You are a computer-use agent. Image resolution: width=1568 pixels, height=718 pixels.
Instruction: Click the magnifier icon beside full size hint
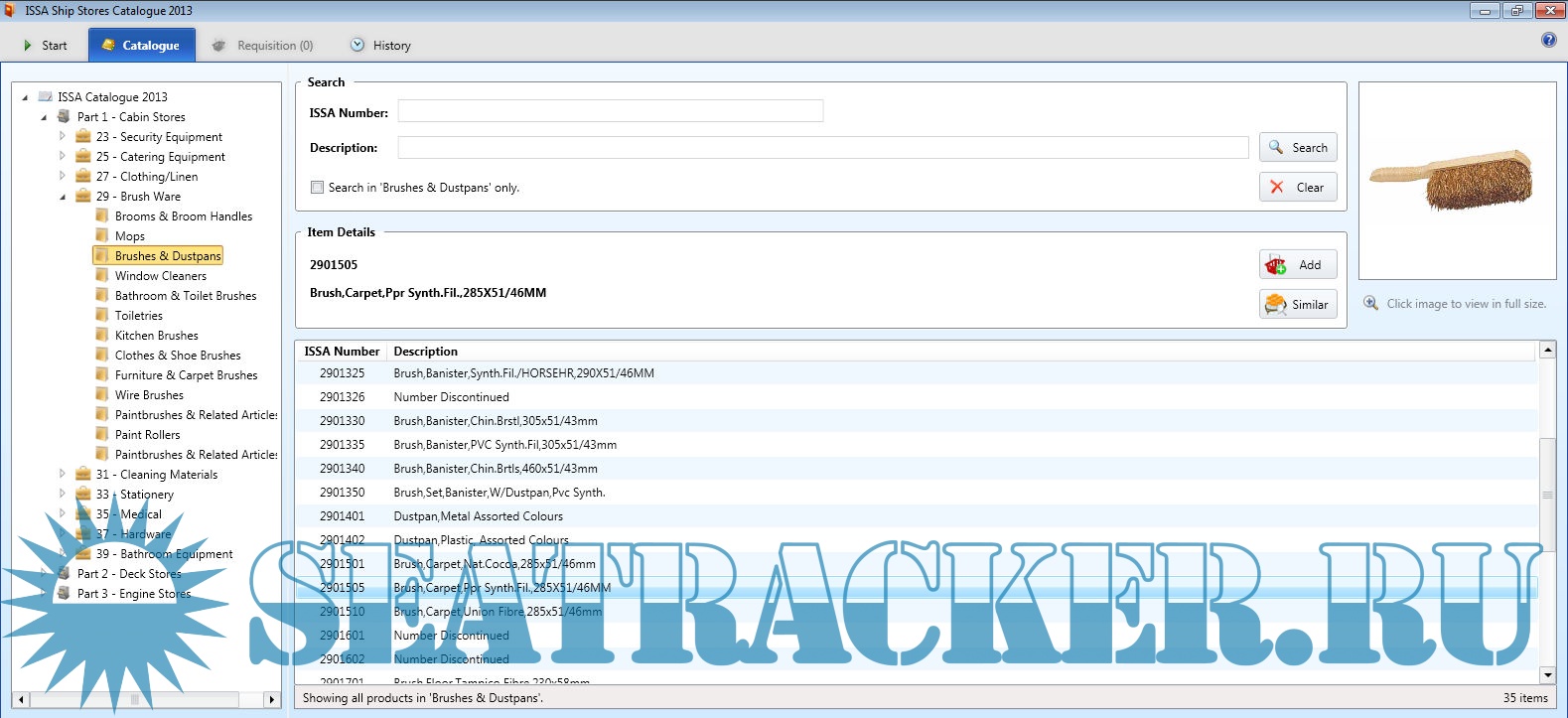tap(1370, 303)
